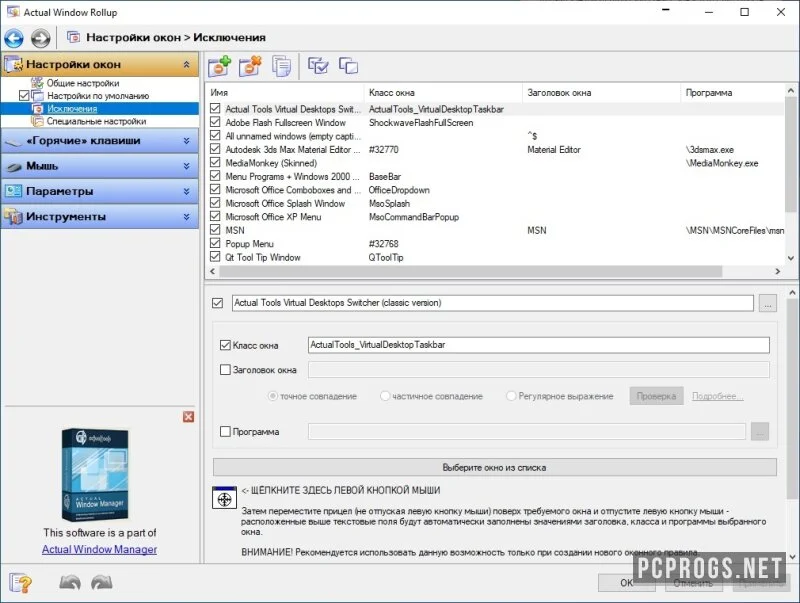Click the Мышь section mouse icon
The width and height of the screenshot is (800, 603).
(x=14, y=166)
